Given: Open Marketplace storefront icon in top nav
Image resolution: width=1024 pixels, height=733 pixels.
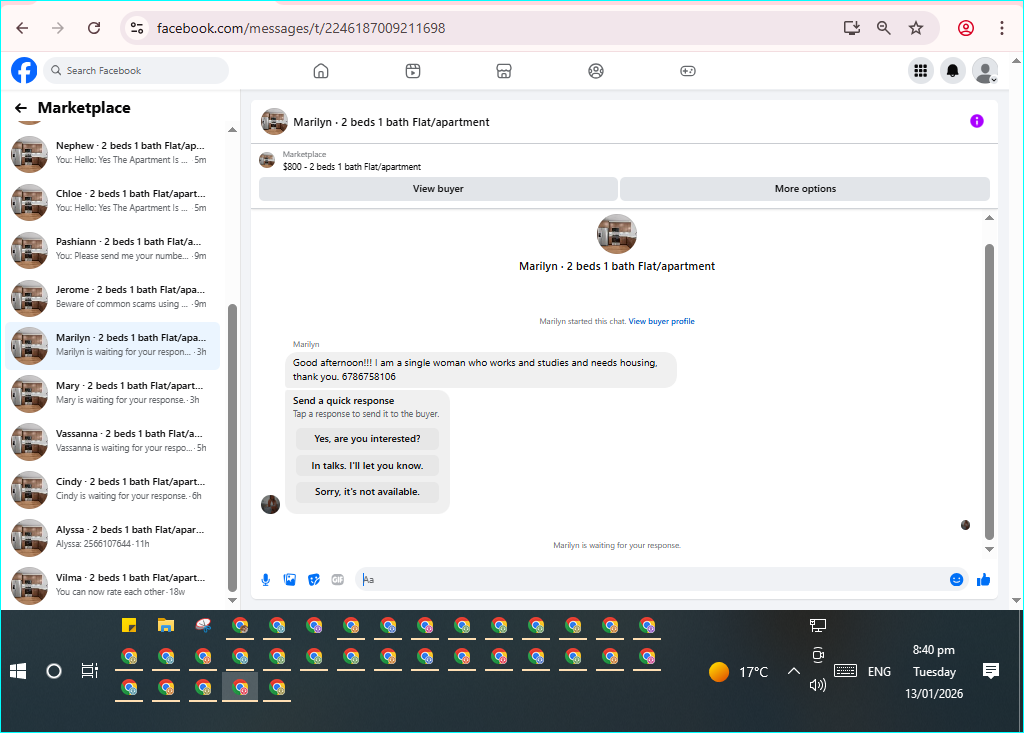Looking at the screenshot, I should point(504,71).
